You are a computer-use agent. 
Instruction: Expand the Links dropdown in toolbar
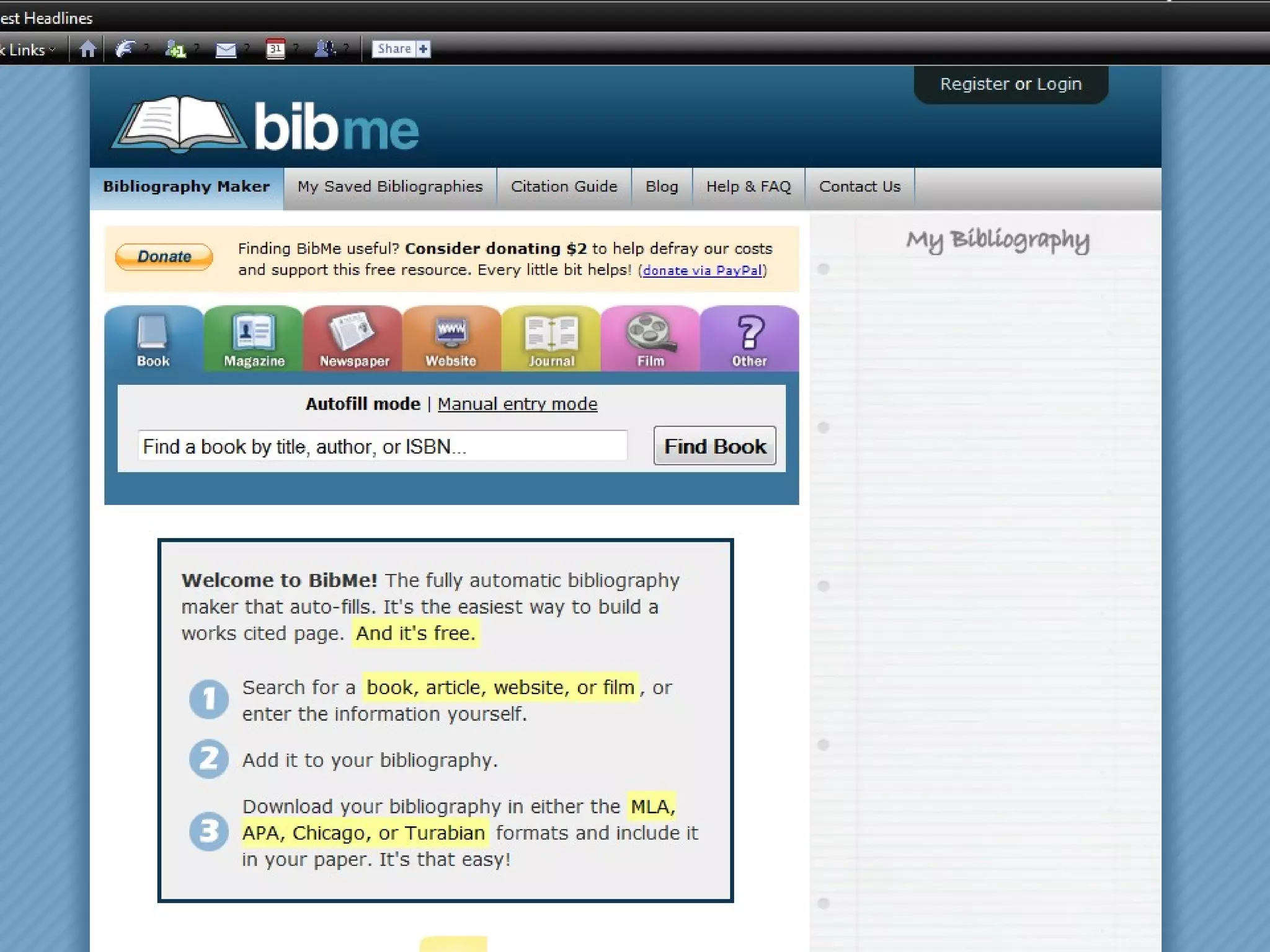pos(30,50)
